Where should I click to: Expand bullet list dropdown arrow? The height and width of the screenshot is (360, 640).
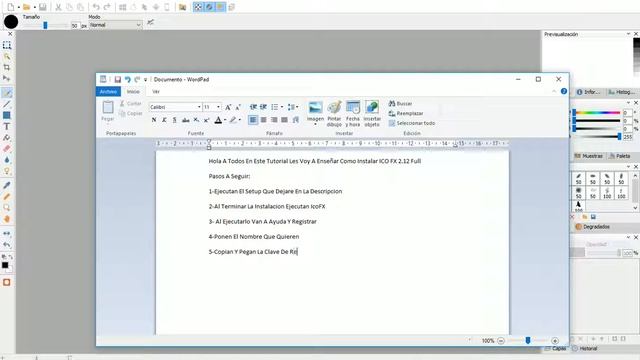(x=282, y=107)
